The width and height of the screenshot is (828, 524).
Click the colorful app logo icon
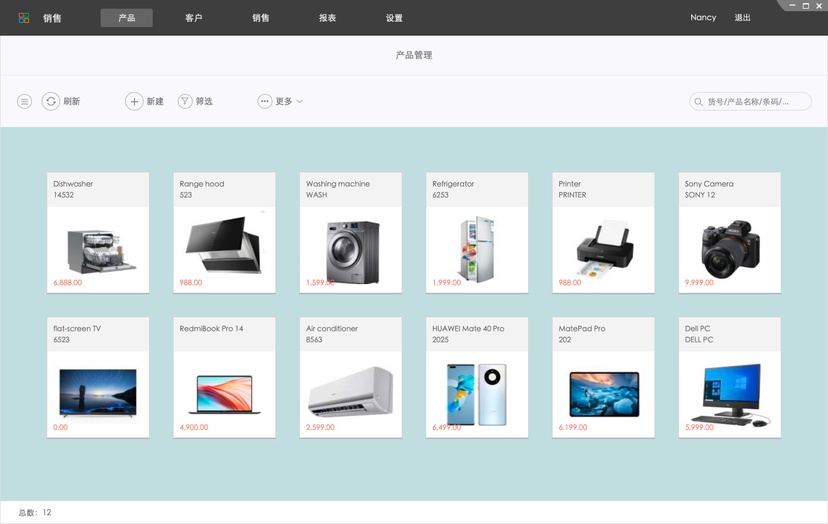24,18
